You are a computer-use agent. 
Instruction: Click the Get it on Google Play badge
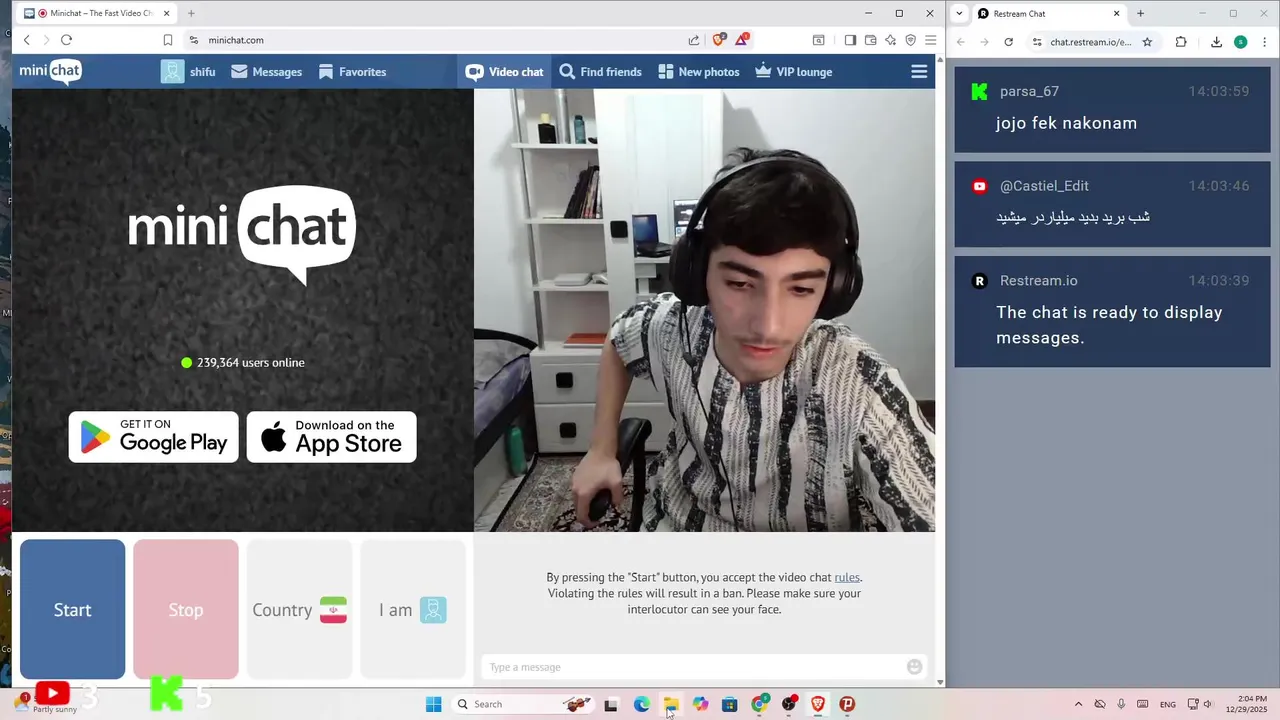[154, 437]
